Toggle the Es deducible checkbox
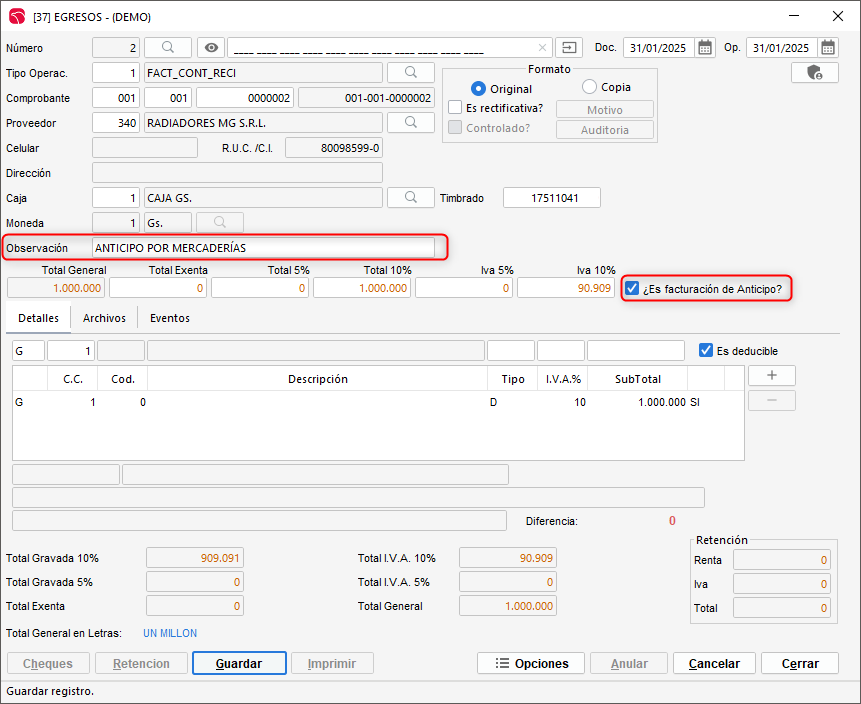The height and width of the screenshot is (704, 861). 706,351
